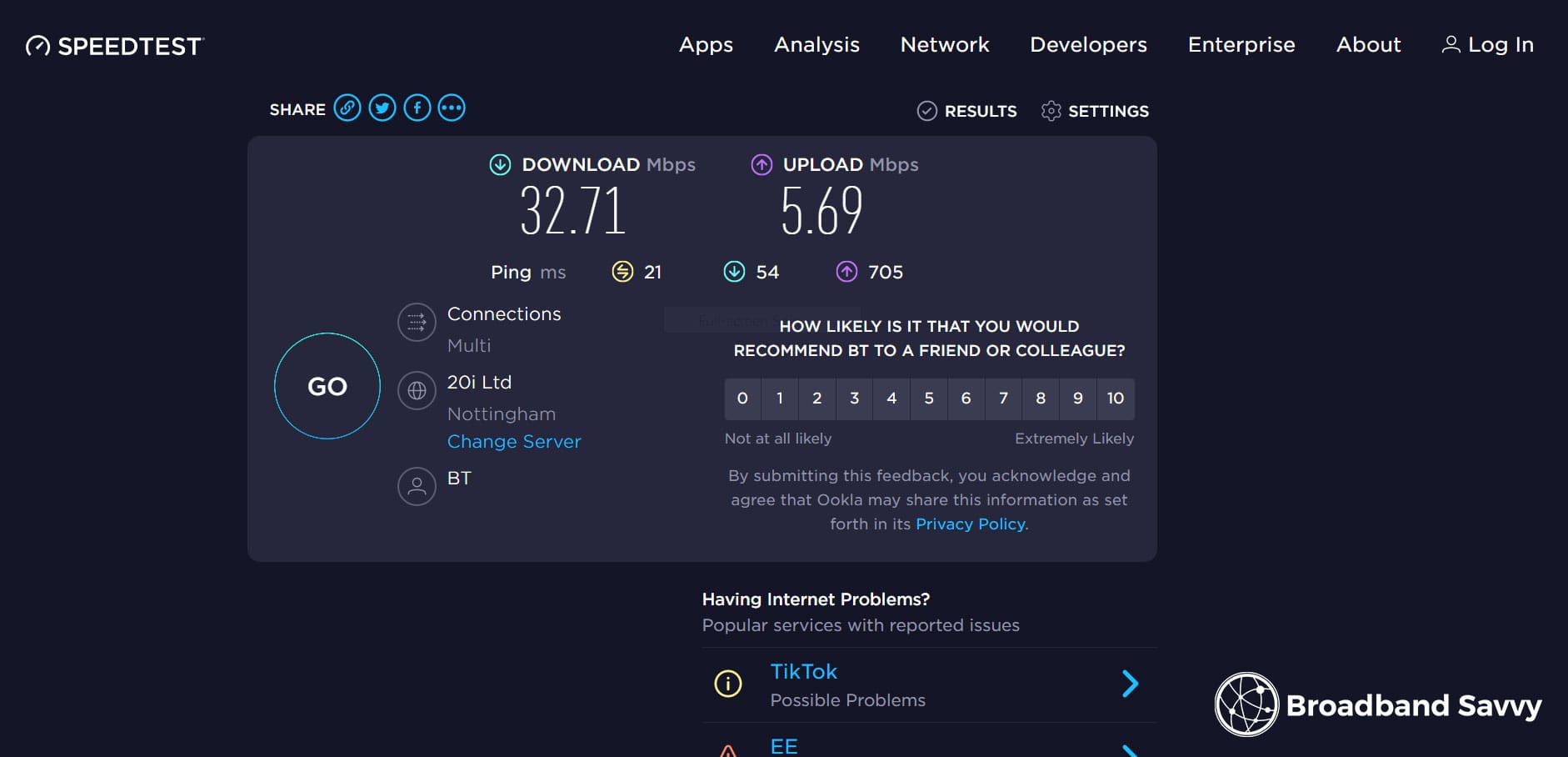Open SETTINGS page
Image resolution: width=1568 pixels, height=757 pixels.
tap(1108, 111)
